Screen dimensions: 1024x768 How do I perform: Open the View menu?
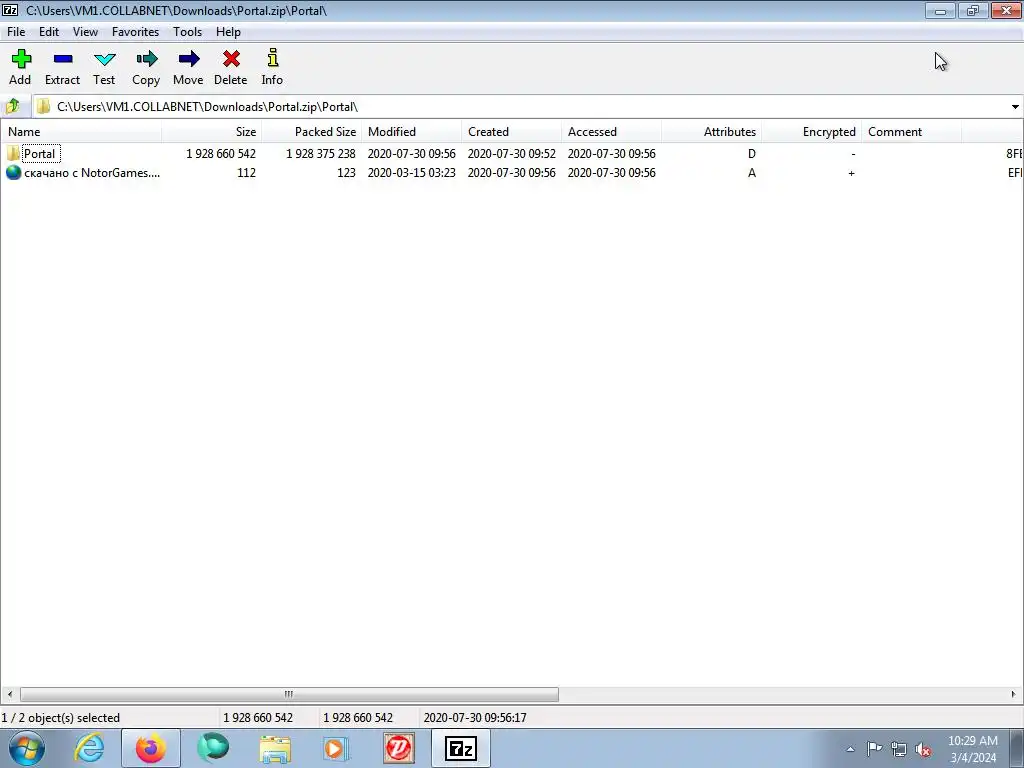(86, 31)
